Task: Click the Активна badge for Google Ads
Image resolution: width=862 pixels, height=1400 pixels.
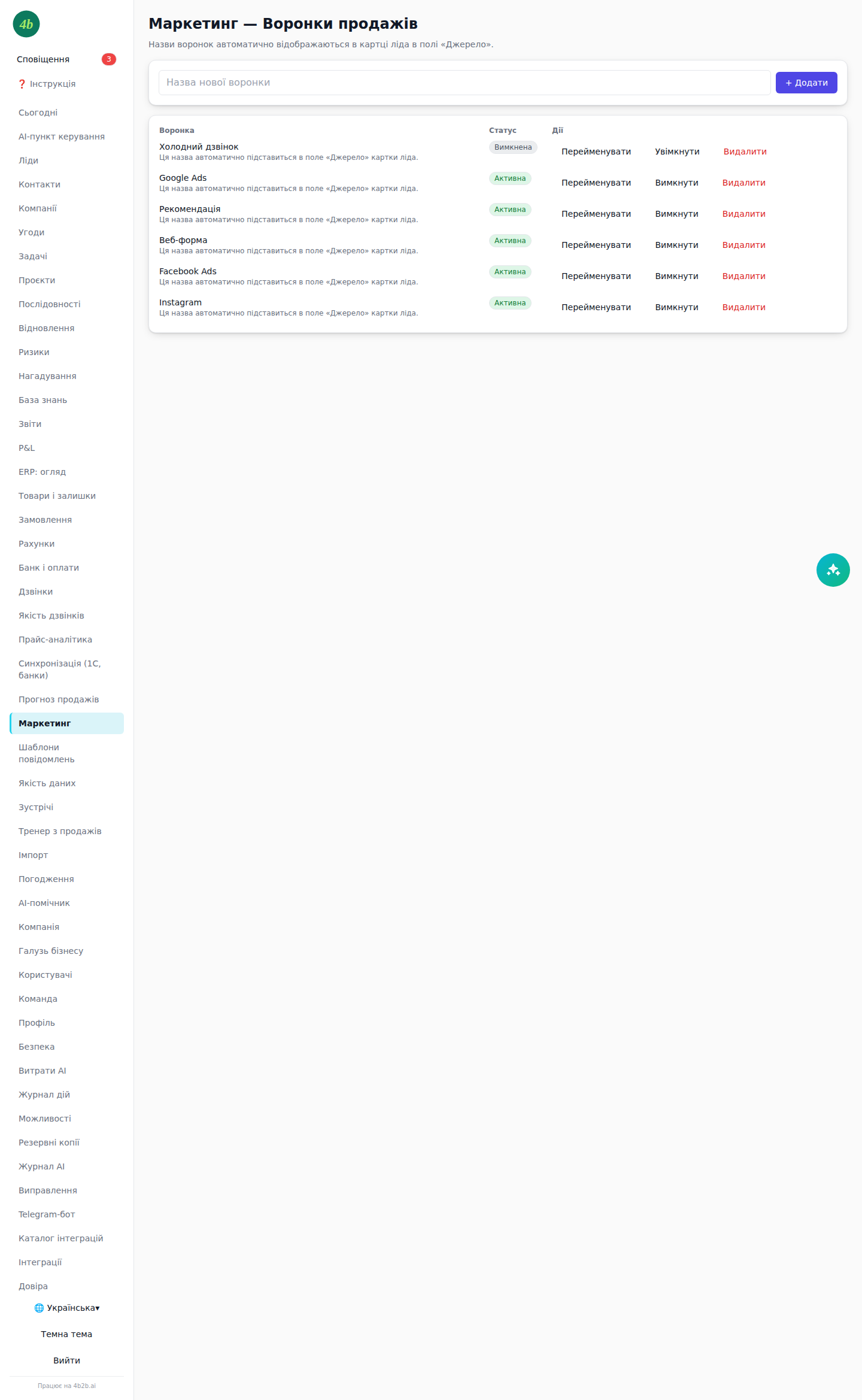Action: point(510,178)
